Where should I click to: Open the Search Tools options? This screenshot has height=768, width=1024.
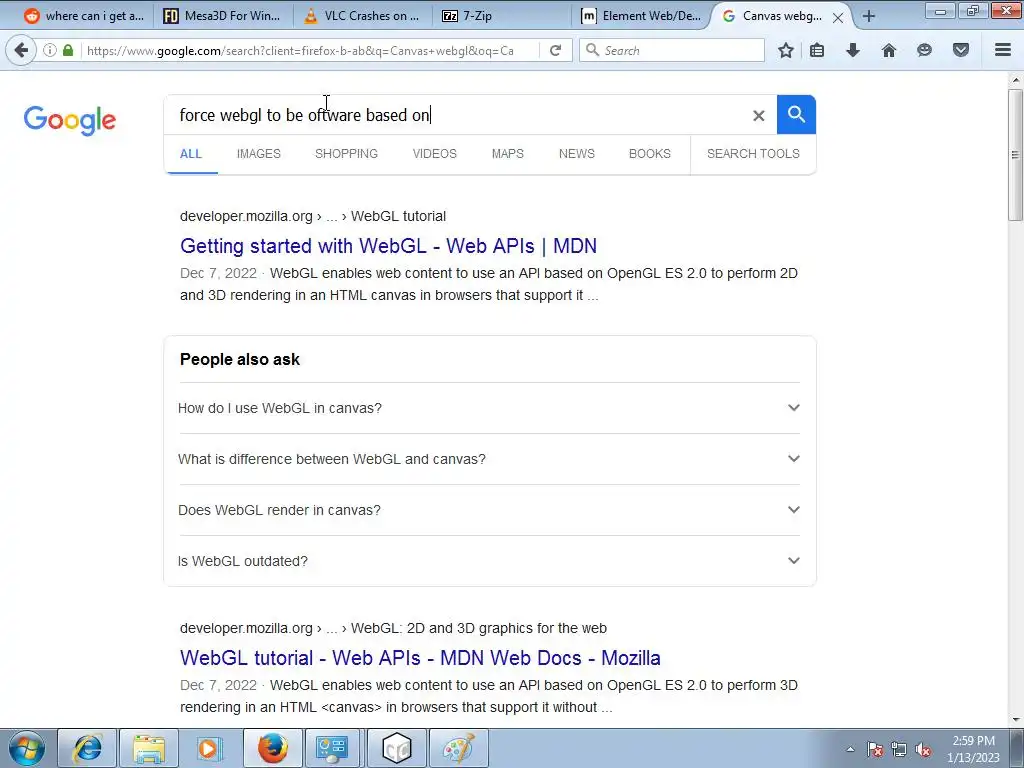pos(753,153)
